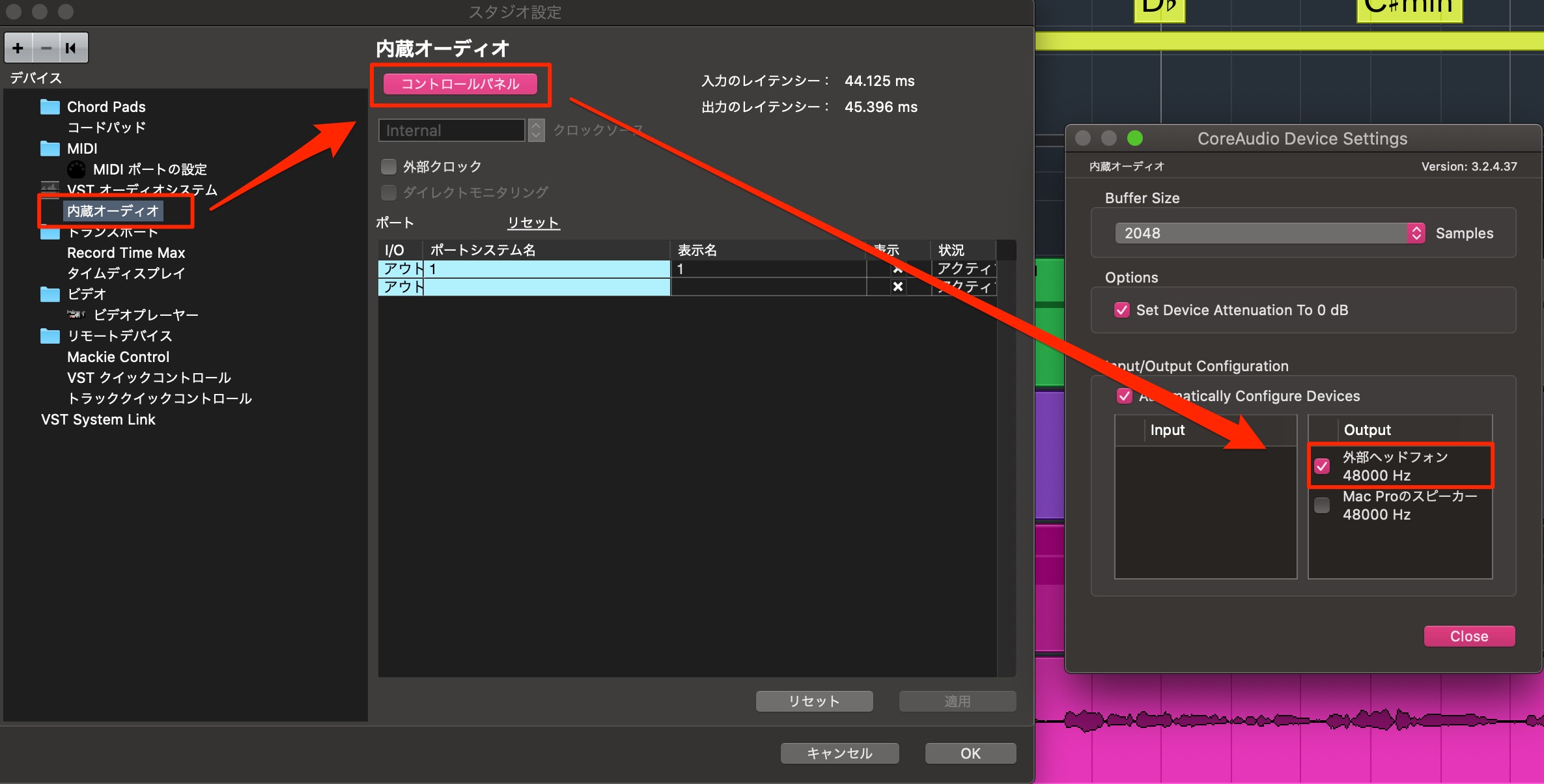Click the 表示名 column header

768,250
